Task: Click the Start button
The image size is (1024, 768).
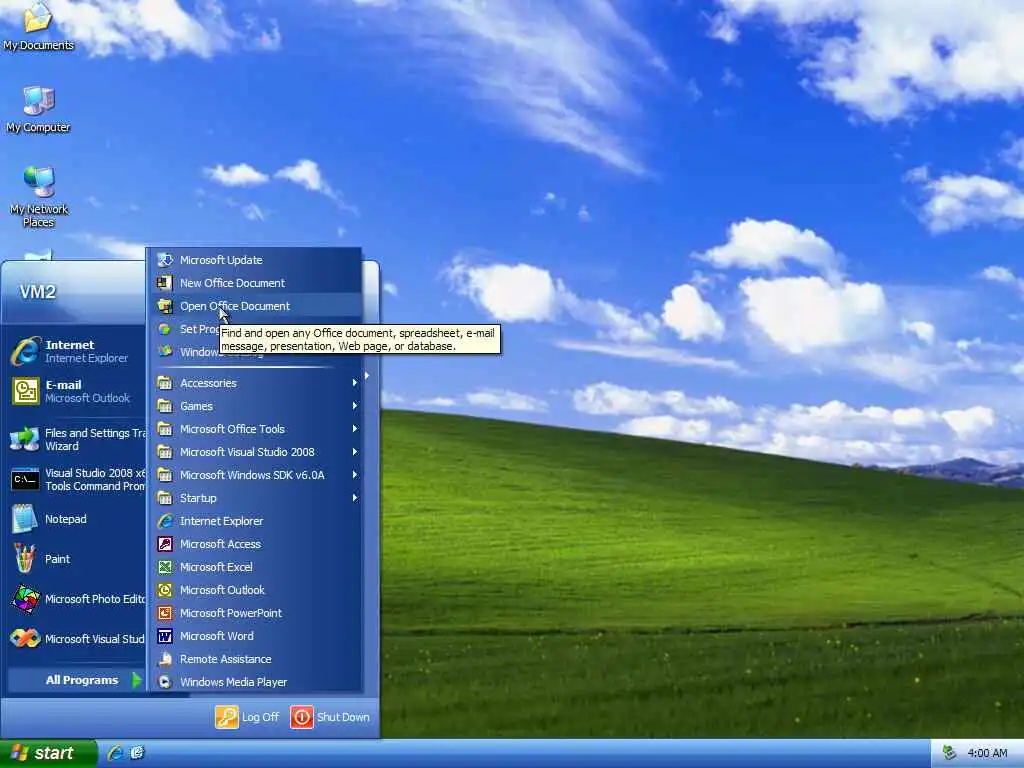Action: pos(48,754)
